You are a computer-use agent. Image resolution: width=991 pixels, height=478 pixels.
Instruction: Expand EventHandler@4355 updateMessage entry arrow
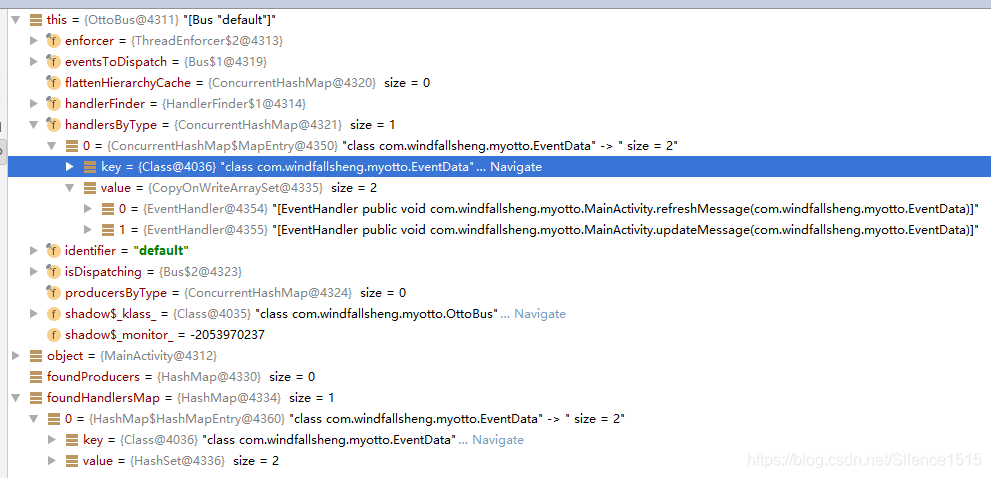[x=88, y=230]
